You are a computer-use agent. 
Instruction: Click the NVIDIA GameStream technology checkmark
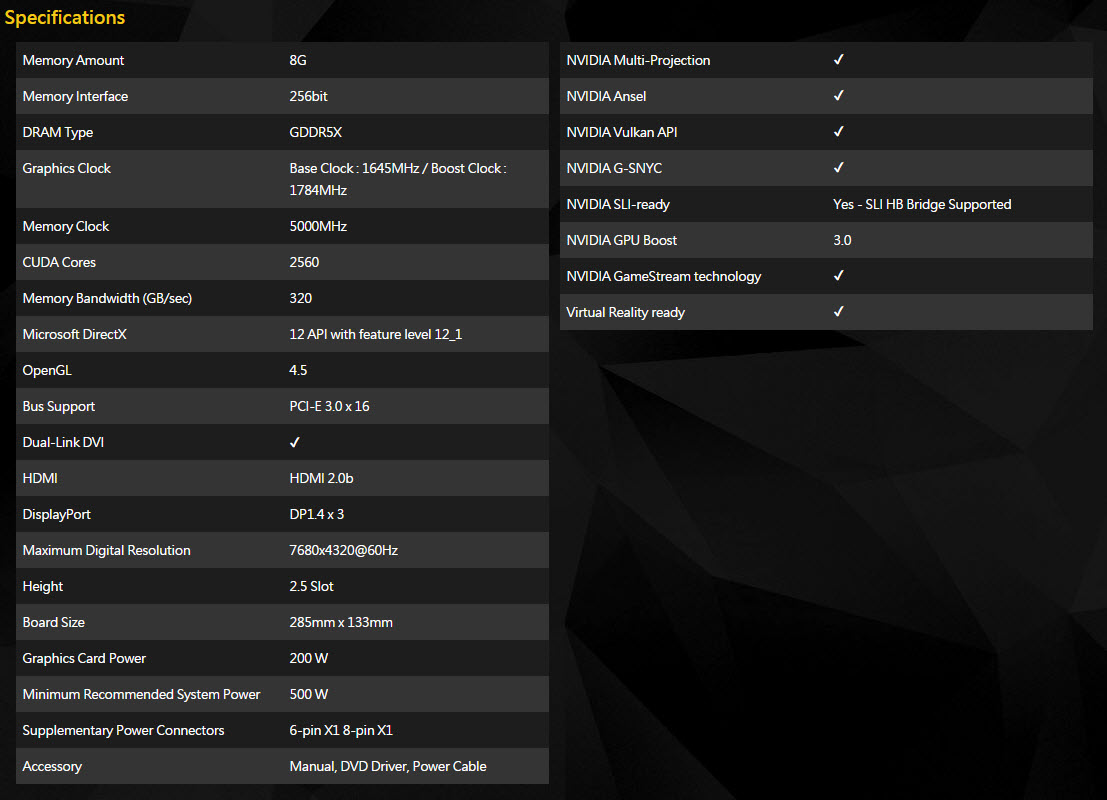pyautogui.click(x=839, y=276)
